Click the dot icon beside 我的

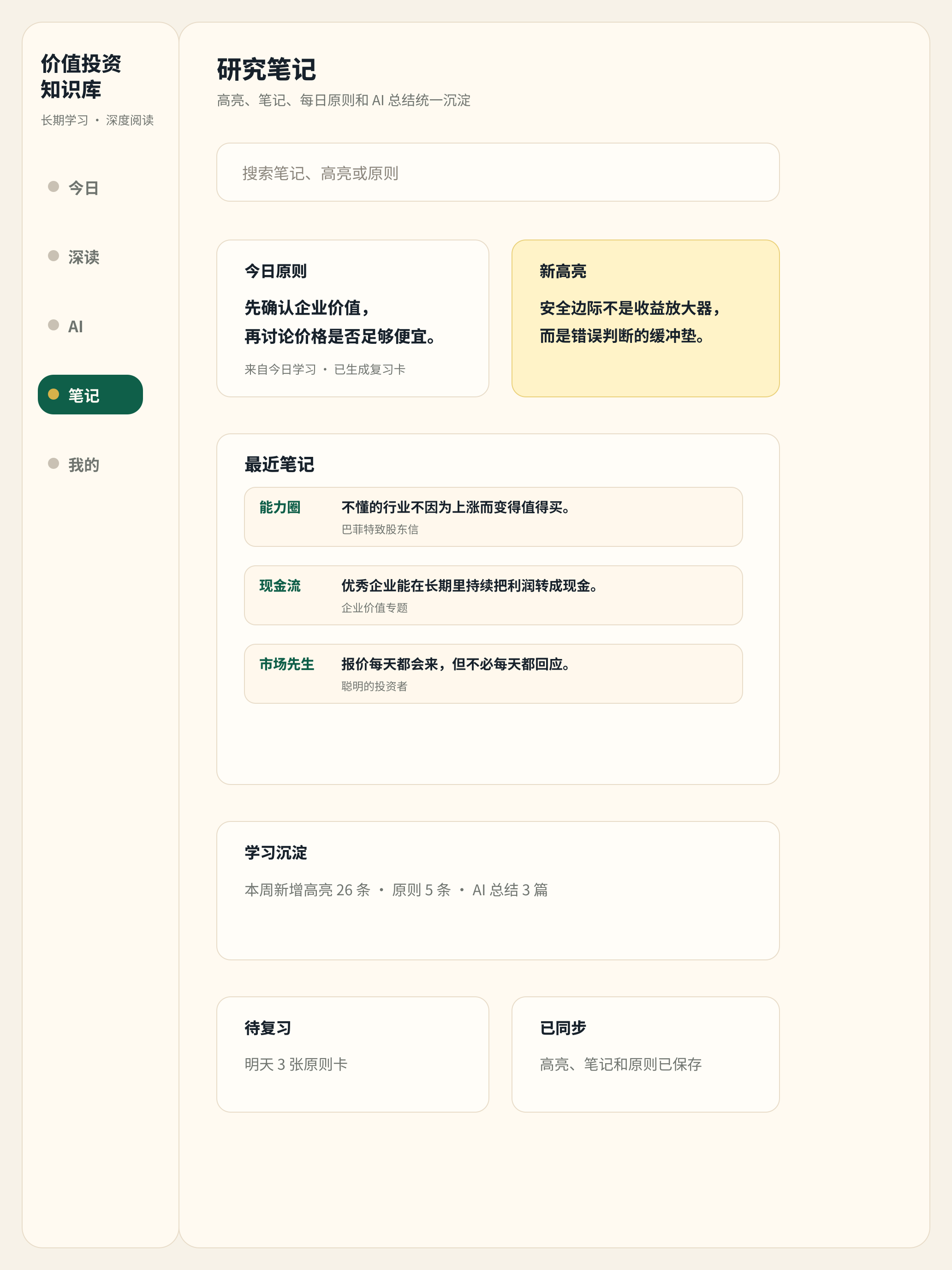click(x=54, y=463)
